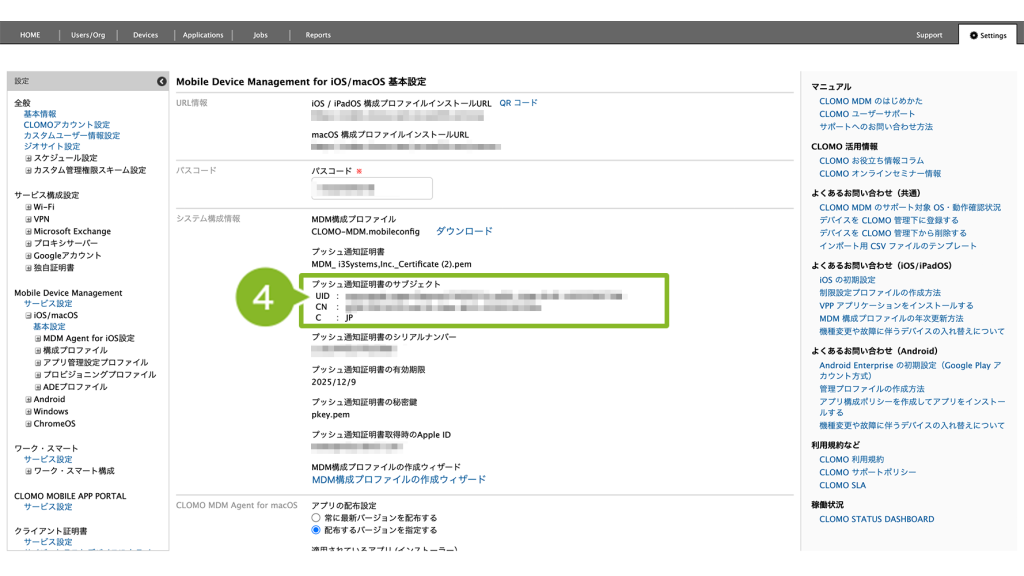This screenshot has width=1024, height=576.
Task: Expand the スケジュール設定 tree node
Action: [29, 158]
